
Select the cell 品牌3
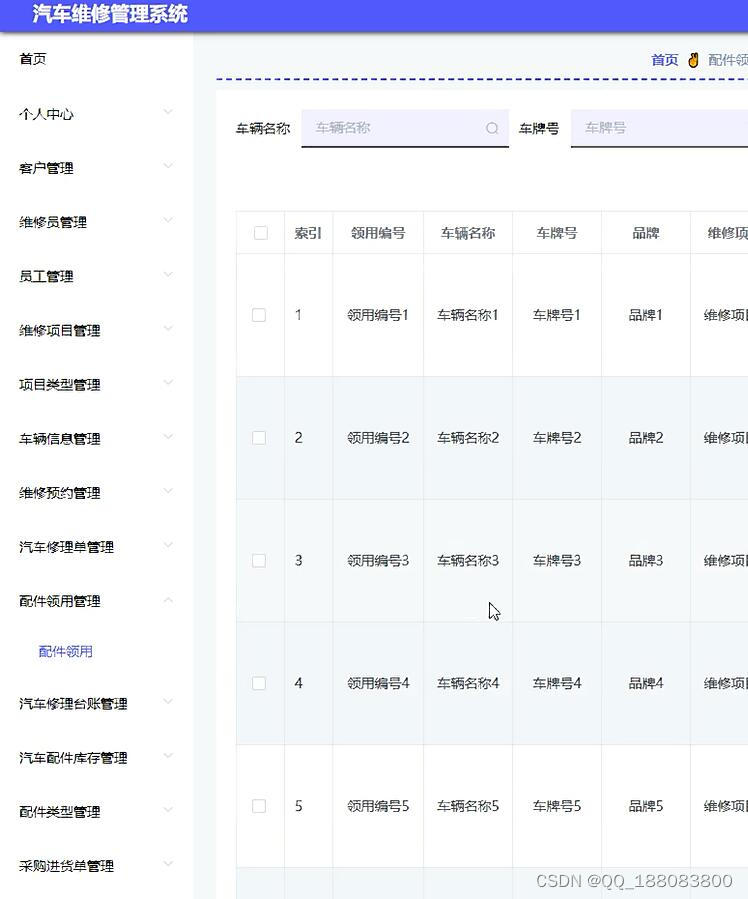(646, 561)
